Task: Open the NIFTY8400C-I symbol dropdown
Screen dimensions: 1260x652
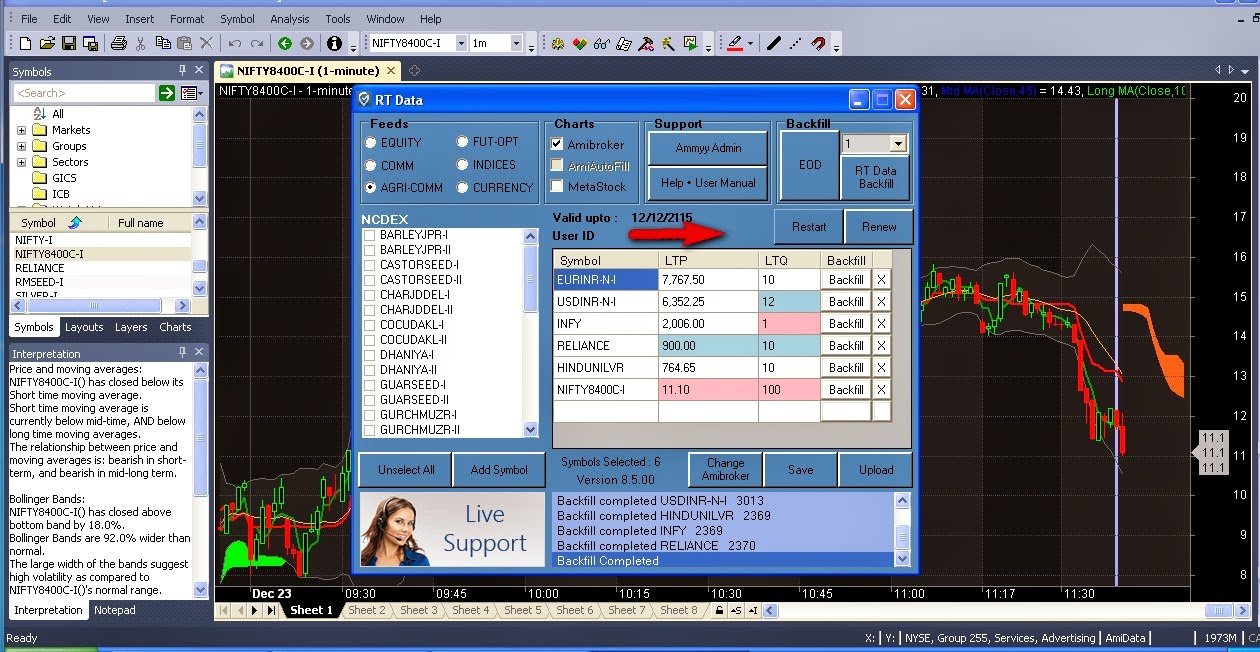Action: [x=461, y=44]
